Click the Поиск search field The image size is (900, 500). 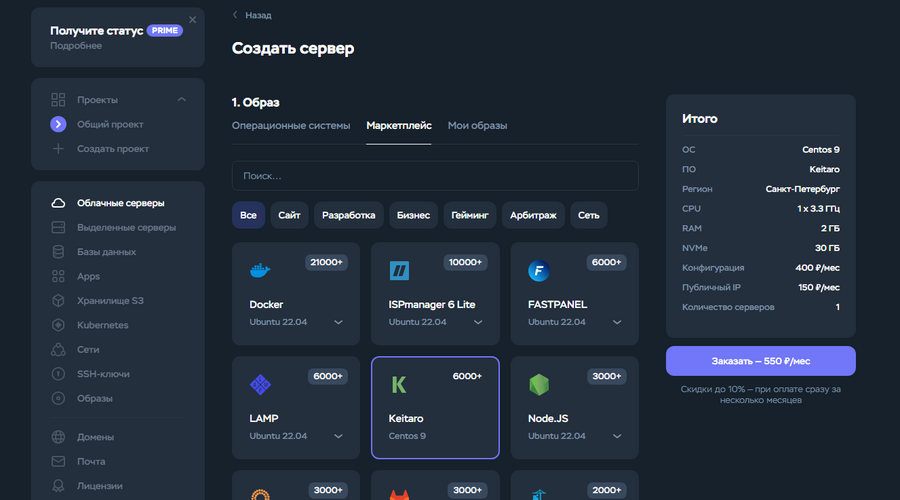pyautogui.click(x=435, y=176)
